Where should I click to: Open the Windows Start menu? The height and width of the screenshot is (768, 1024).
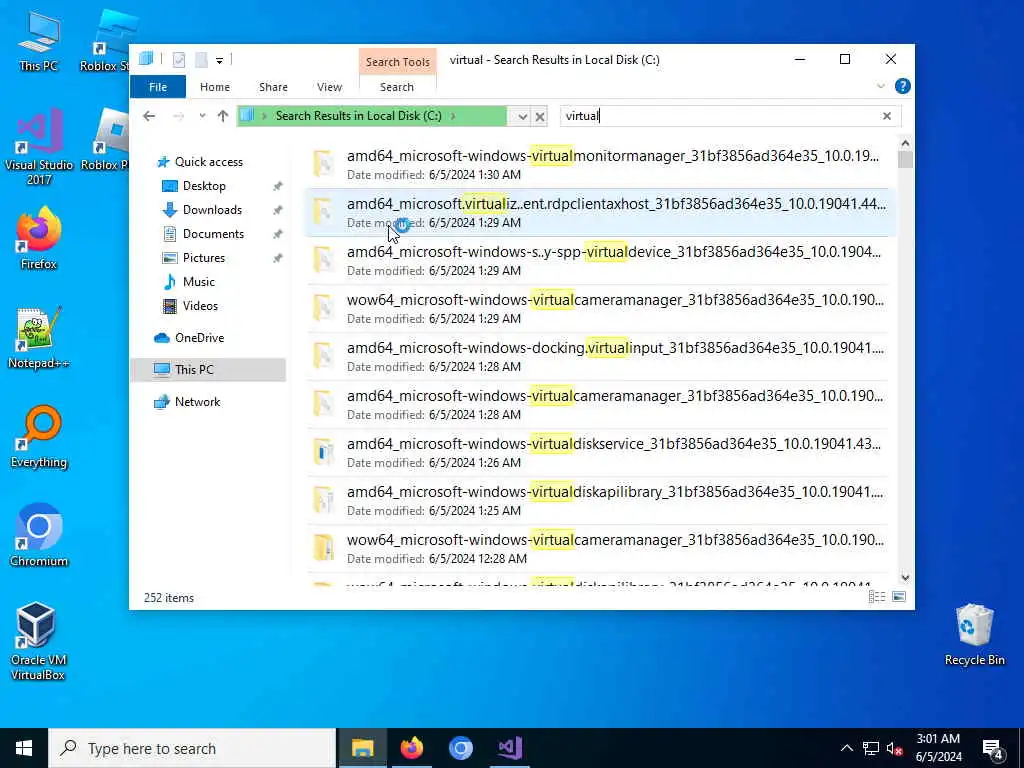click(24, 748)
